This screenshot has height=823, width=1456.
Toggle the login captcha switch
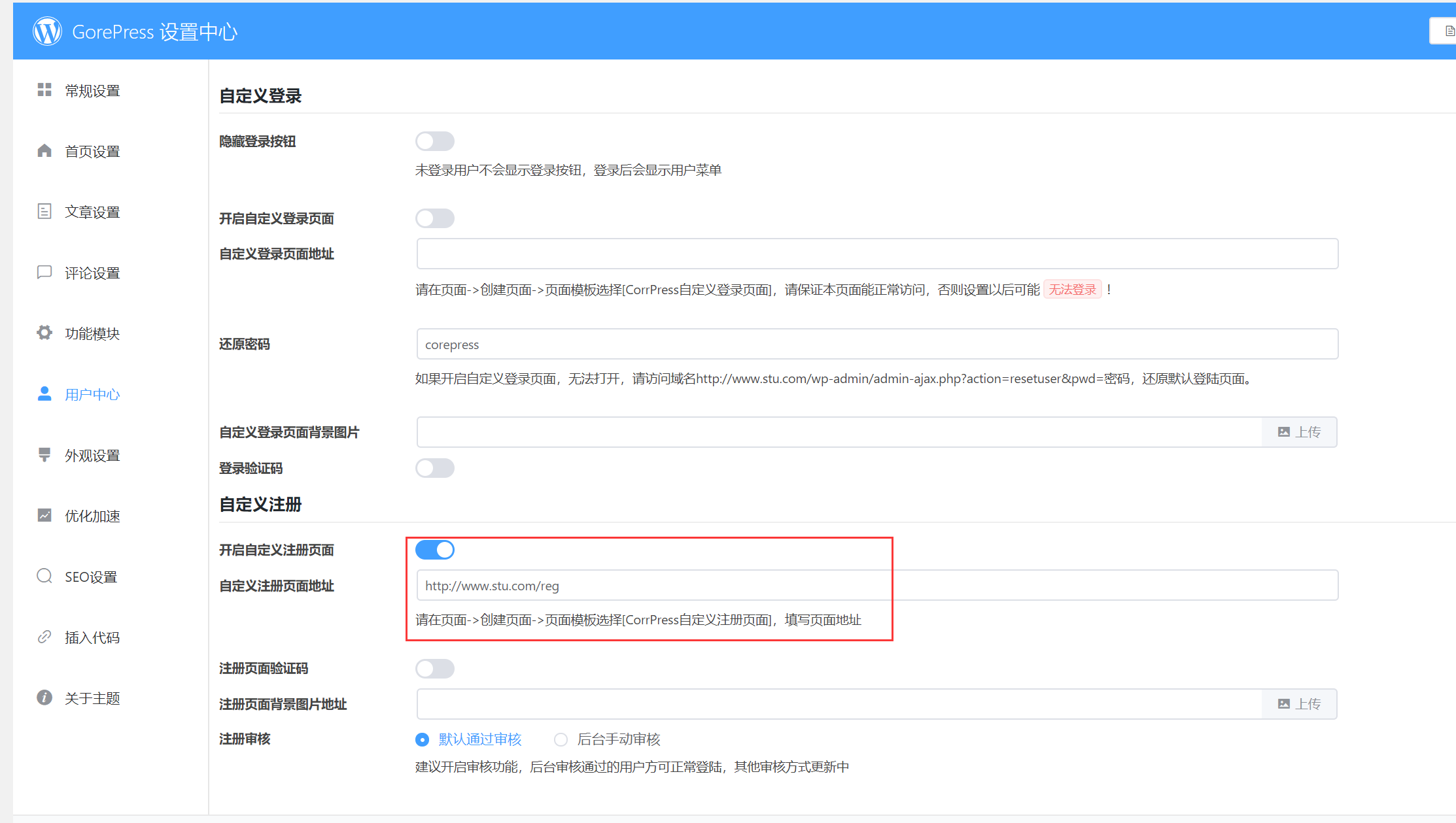pyautogui.click(x=434, y=468)
